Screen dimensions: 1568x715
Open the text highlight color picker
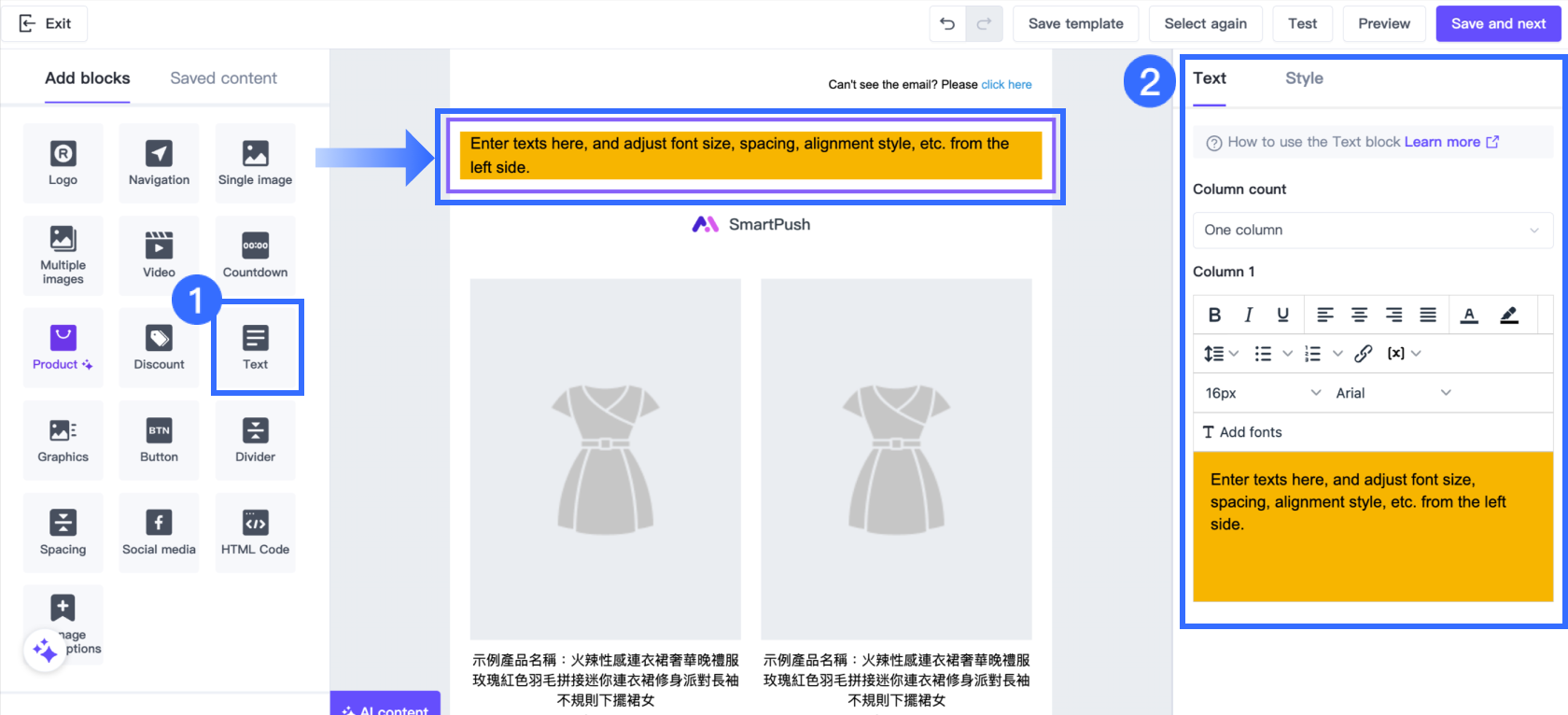pyautogui.click(x=1508, y=315)
